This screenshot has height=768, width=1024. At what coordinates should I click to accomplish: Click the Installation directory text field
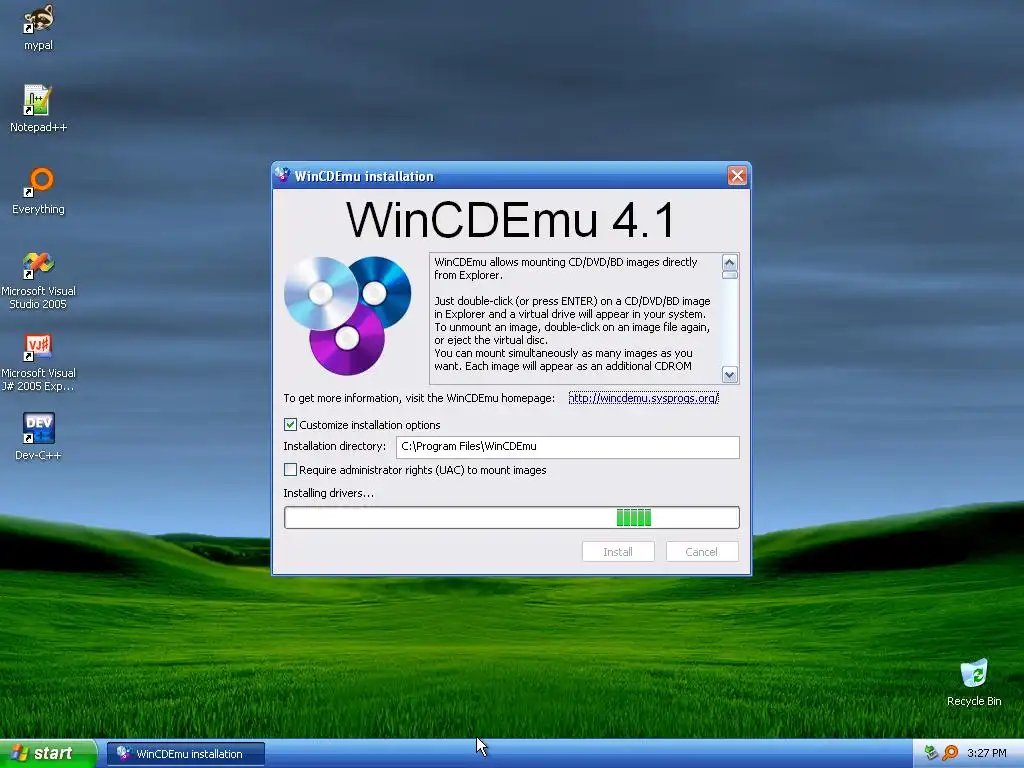[568, 447]
